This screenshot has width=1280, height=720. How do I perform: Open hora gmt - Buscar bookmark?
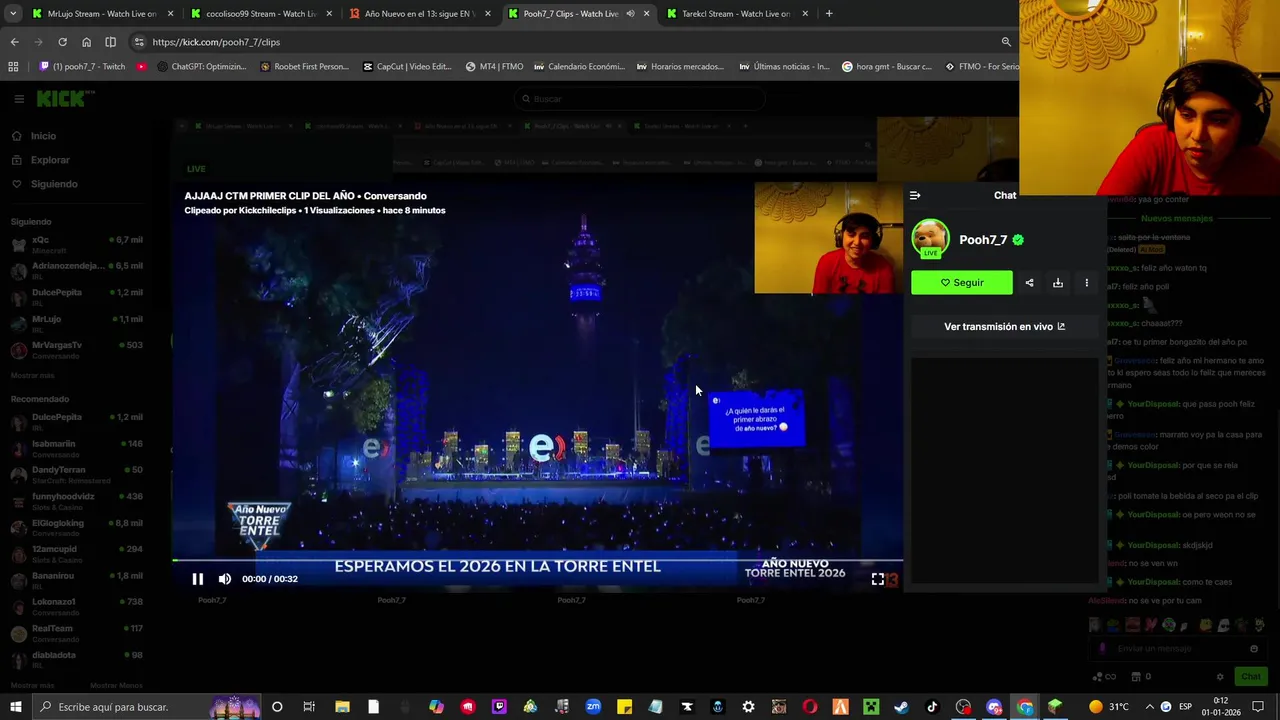(x=887, y=67)
